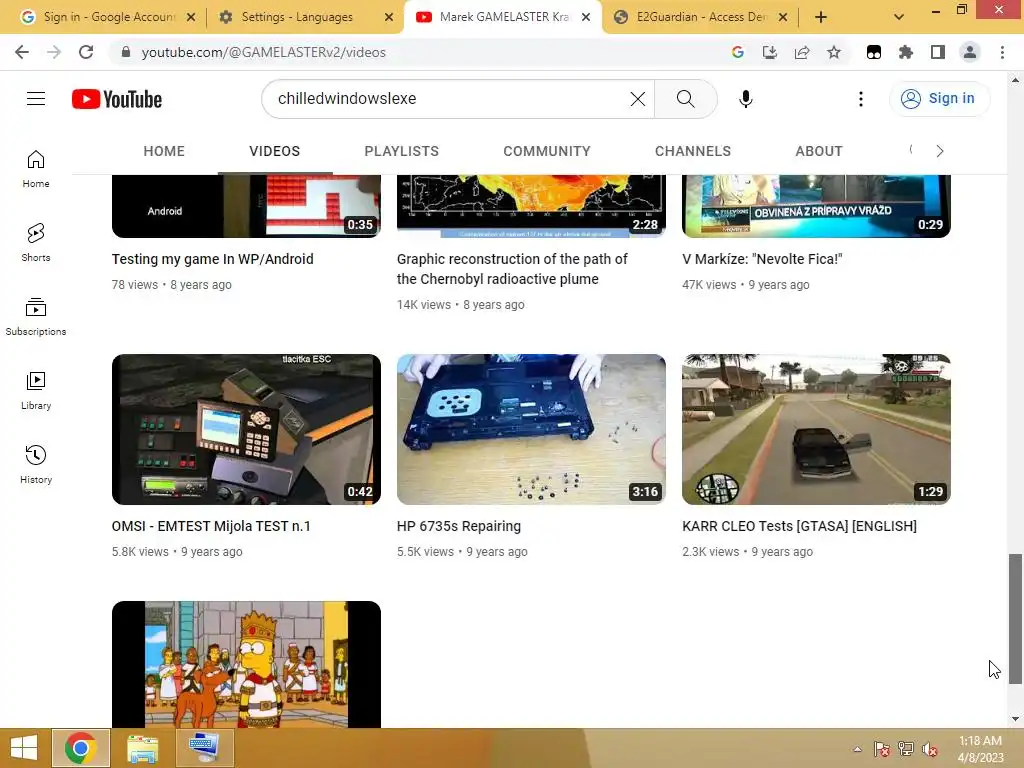Open 'Graphic reconstruction of the path' video title
The height and width of the screenshot is (768, 1024).
[x=512, y=269]
